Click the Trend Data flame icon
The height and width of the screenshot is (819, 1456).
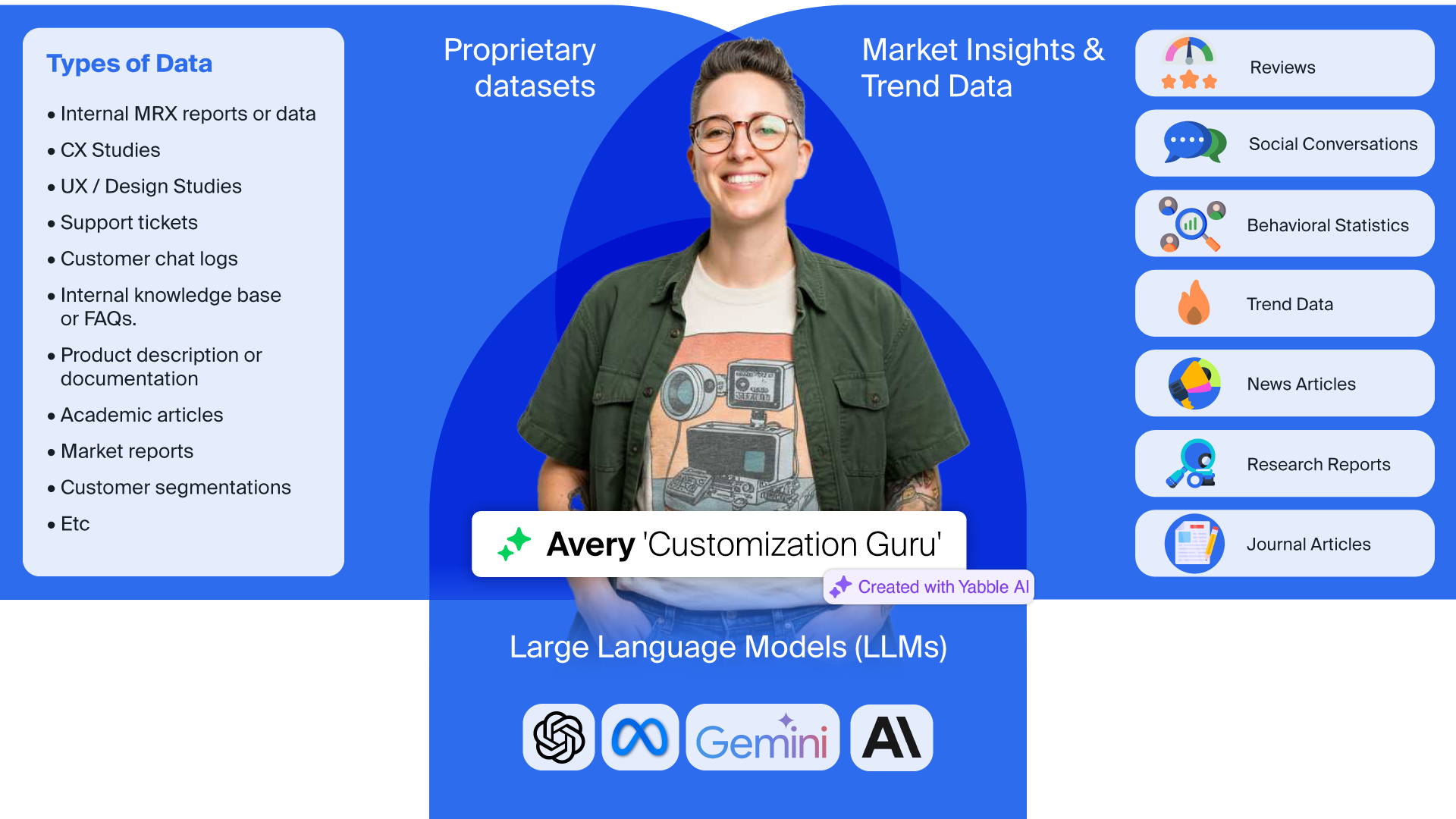[x=1193, y=305]
